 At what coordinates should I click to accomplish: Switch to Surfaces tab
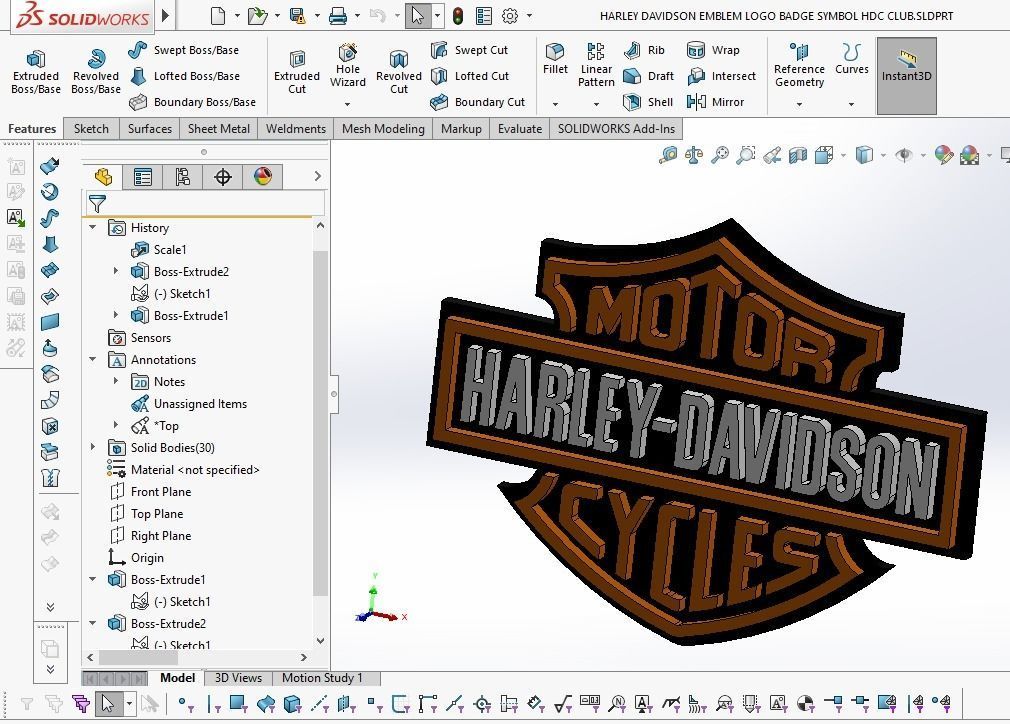point(149,129)
